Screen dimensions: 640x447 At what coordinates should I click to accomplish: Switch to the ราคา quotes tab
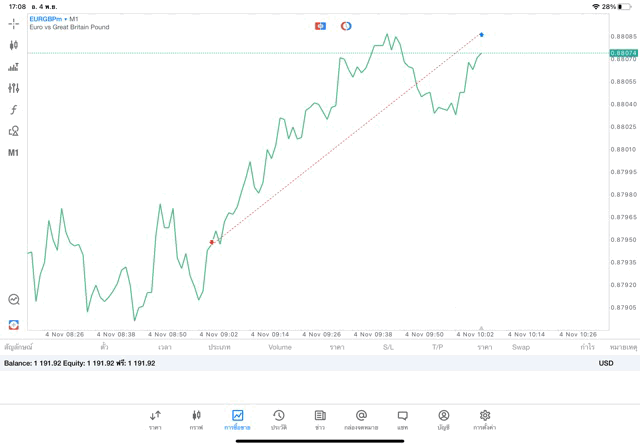coord(155,419)
